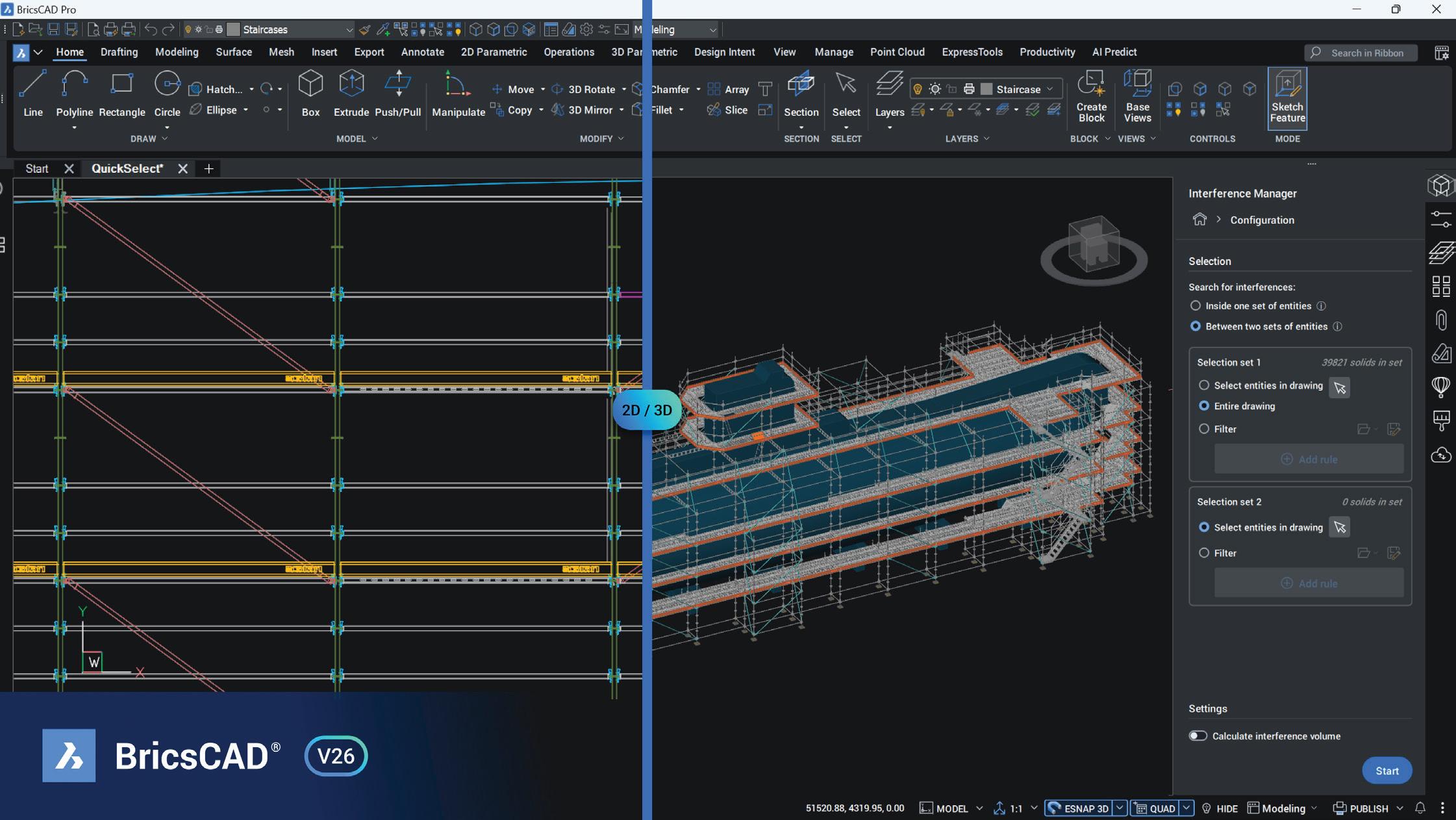This screenshot has height=820, width=1456.
Task: Go to Interference Manager home icon
Action: 1199,220
